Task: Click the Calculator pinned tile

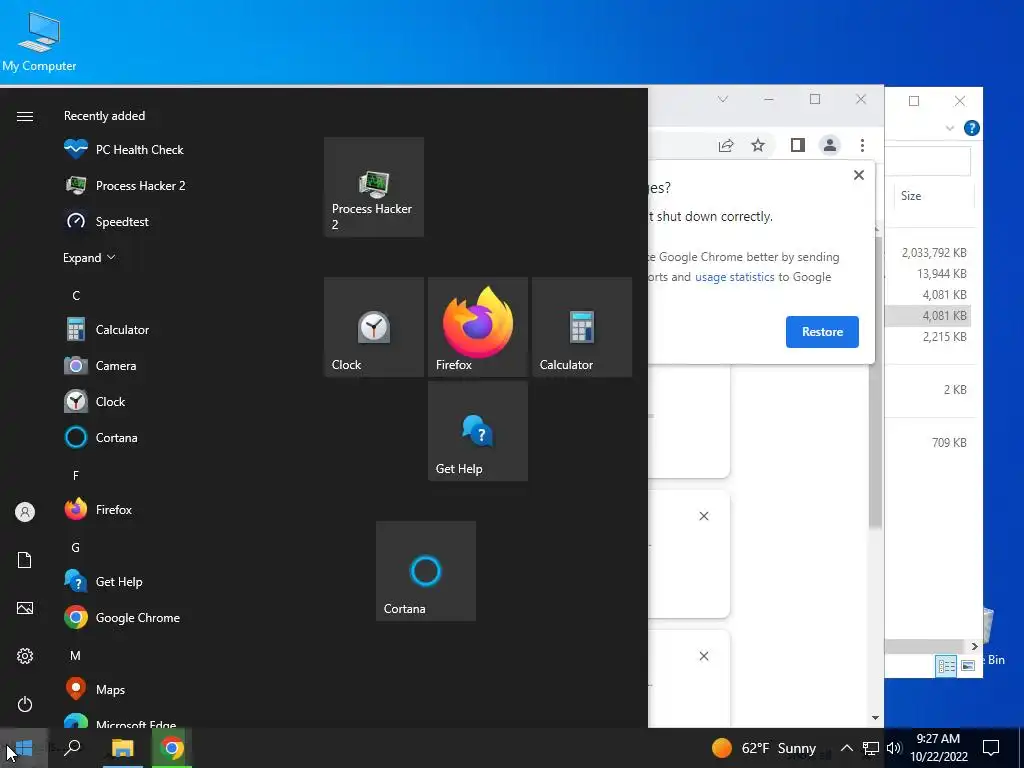Action: tap(581, 327)
